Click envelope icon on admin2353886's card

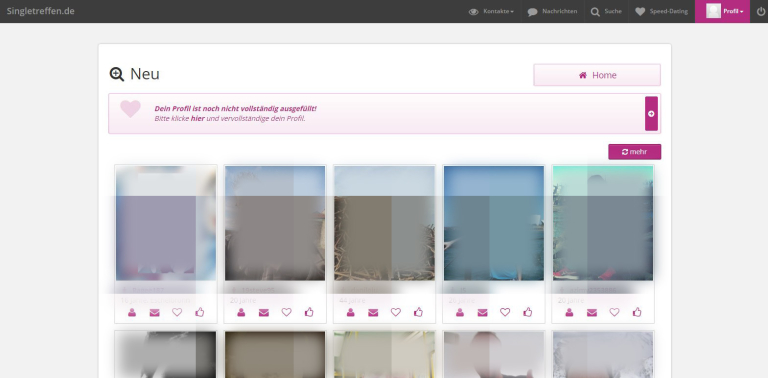coord(591,312)
